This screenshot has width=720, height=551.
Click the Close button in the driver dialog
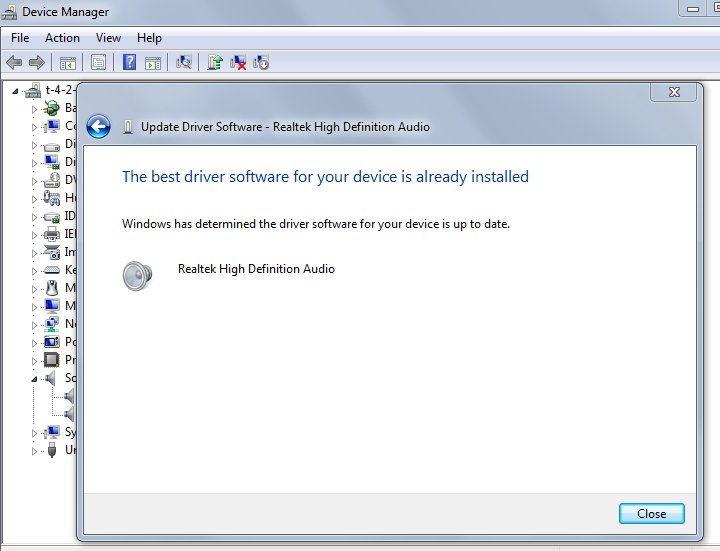click(x=652, y=513)
